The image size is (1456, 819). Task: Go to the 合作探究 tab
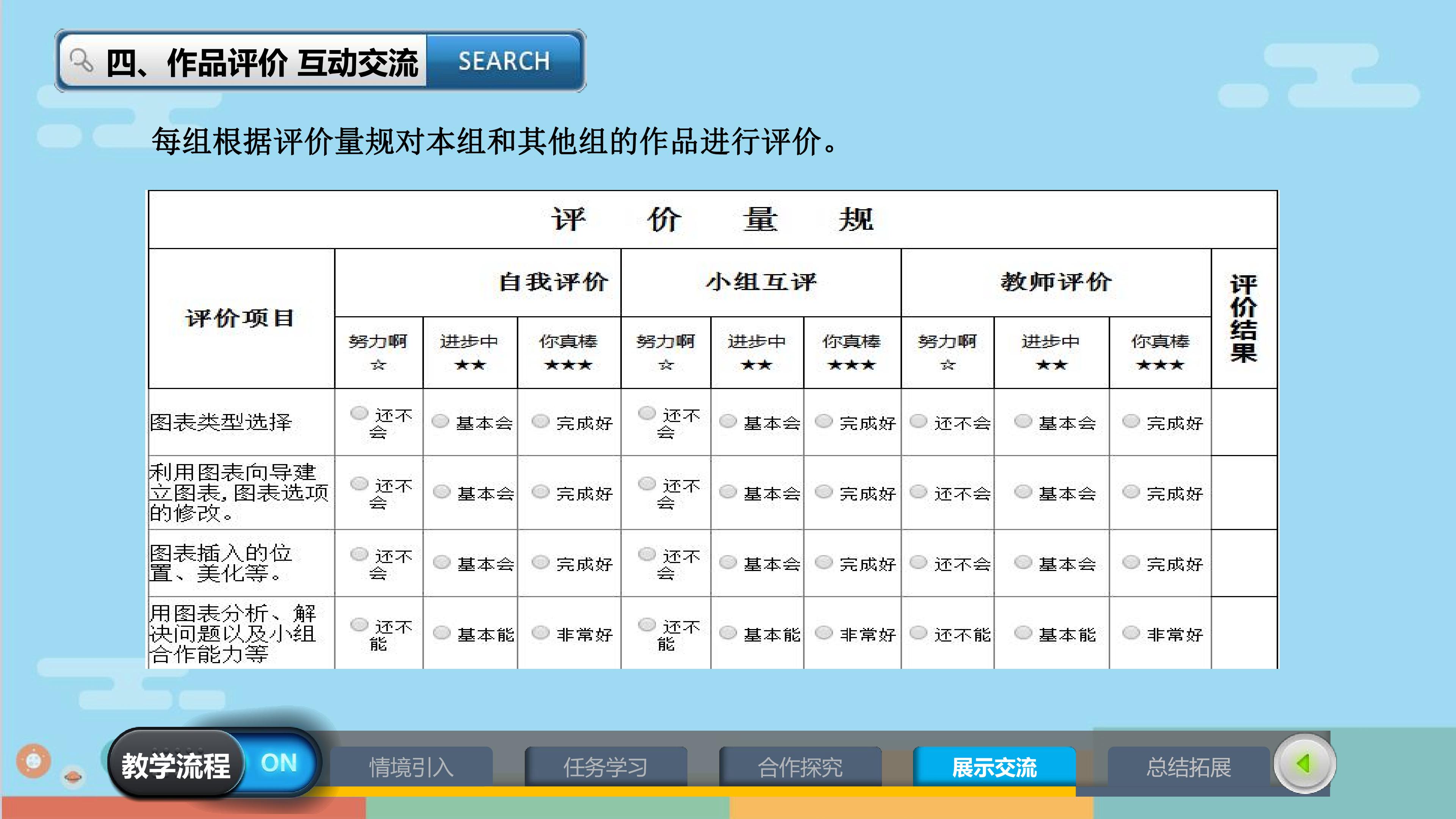pos(800,767)
